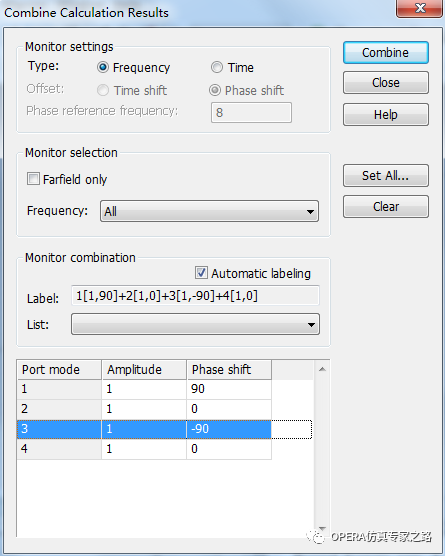Enable the Farfield only checkbox

[33, 179]
